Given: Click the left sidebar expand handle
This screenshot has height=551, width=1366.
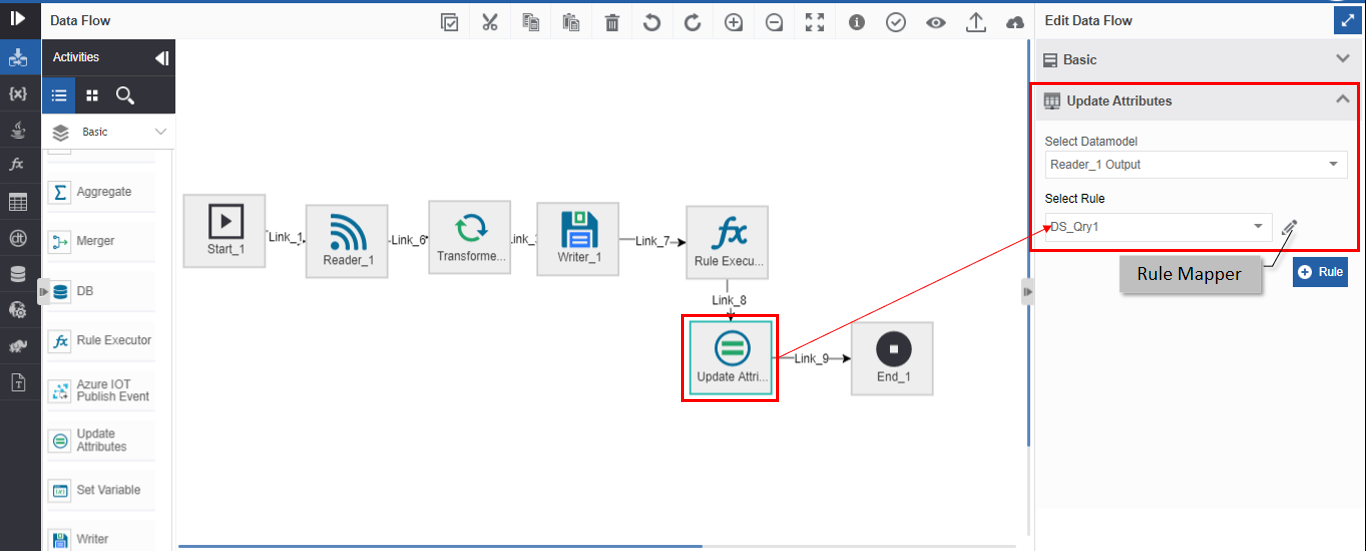Looking at the screenshot, I should point(43,291).
